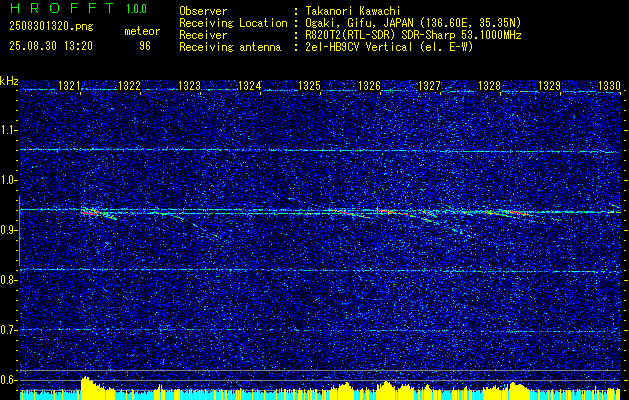This screenshot has width=629, height=400.
Task: Select the filename 2508301320.png
Action: tap(51, 27)
